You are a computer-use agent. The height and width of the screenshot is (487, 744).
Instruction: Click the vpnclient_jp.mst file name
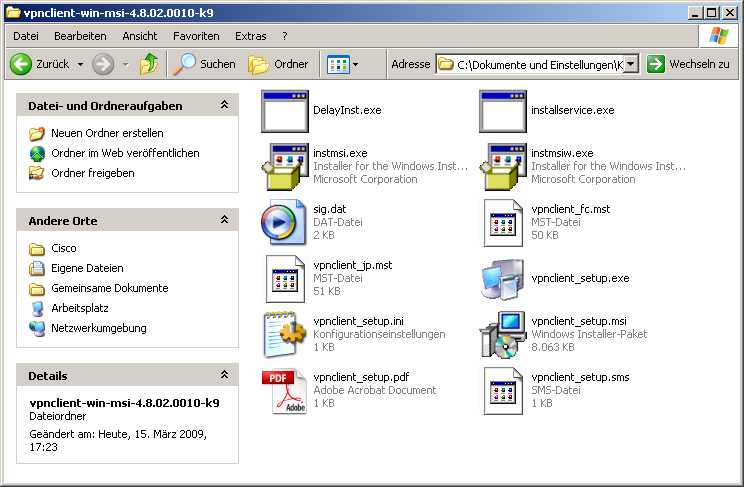click(x=353, y=265)
